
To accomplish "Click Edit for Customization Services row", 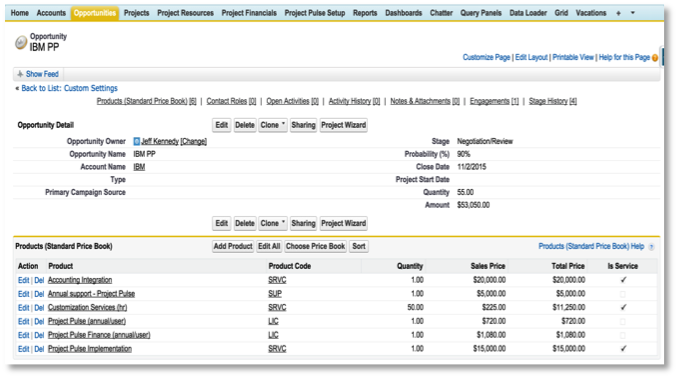I will [23, 308].
